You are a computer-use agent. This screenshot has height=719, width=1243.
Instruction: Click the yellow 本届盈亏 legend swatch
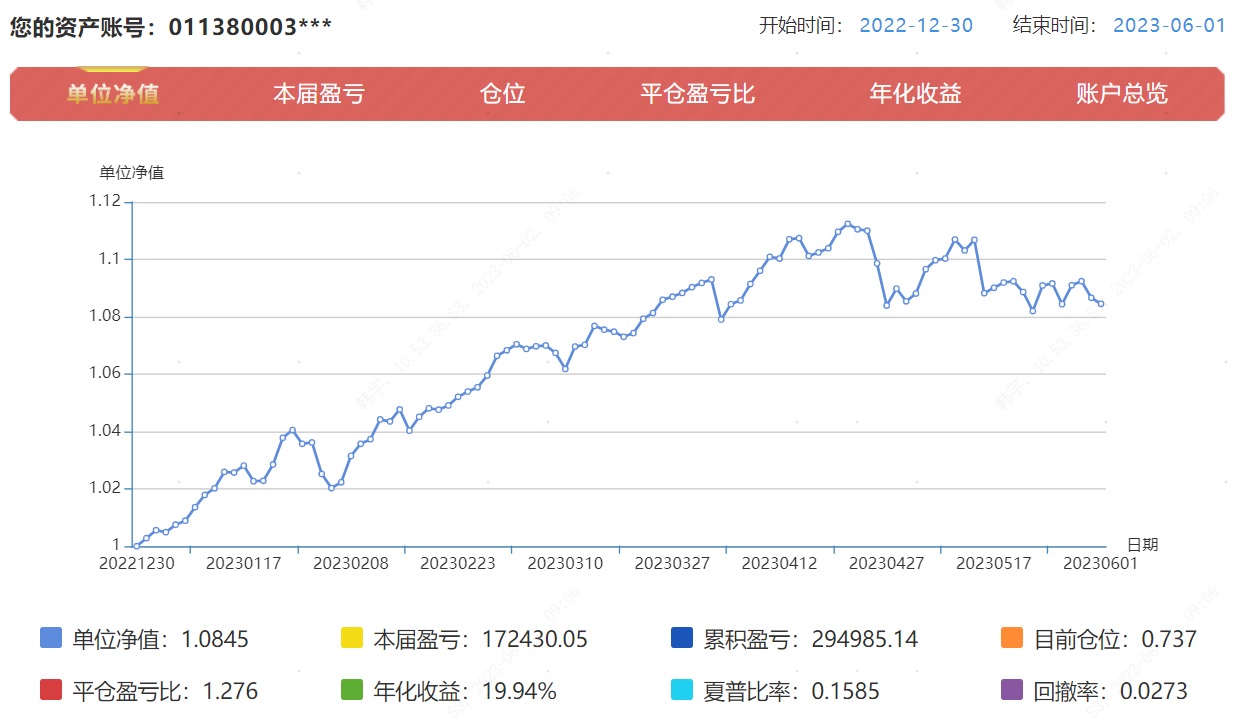coord(352,638)
